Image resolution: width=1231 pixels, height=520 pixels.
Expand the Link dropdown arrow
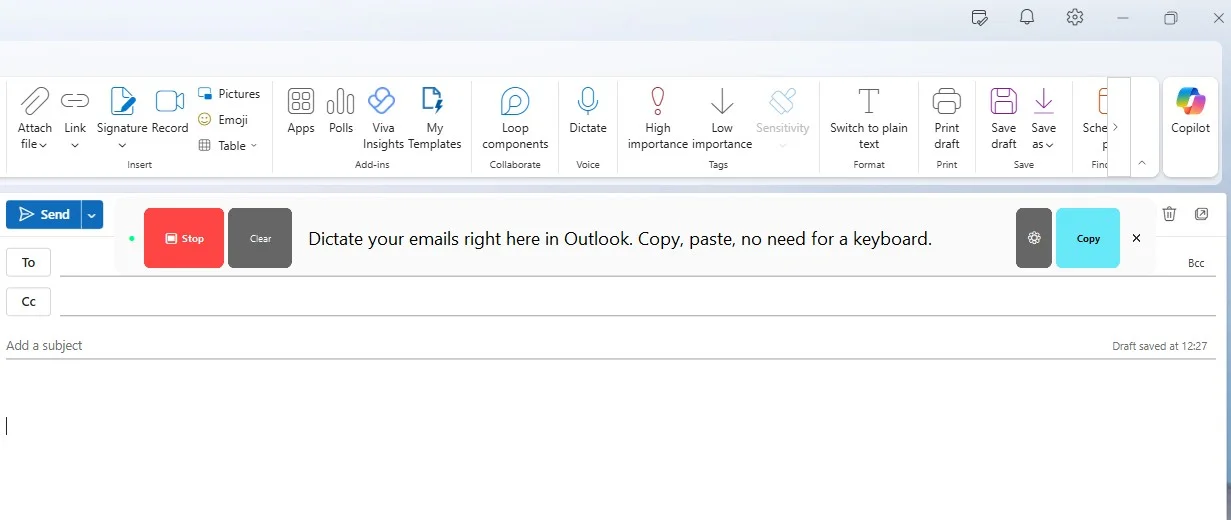click(75, 146)
